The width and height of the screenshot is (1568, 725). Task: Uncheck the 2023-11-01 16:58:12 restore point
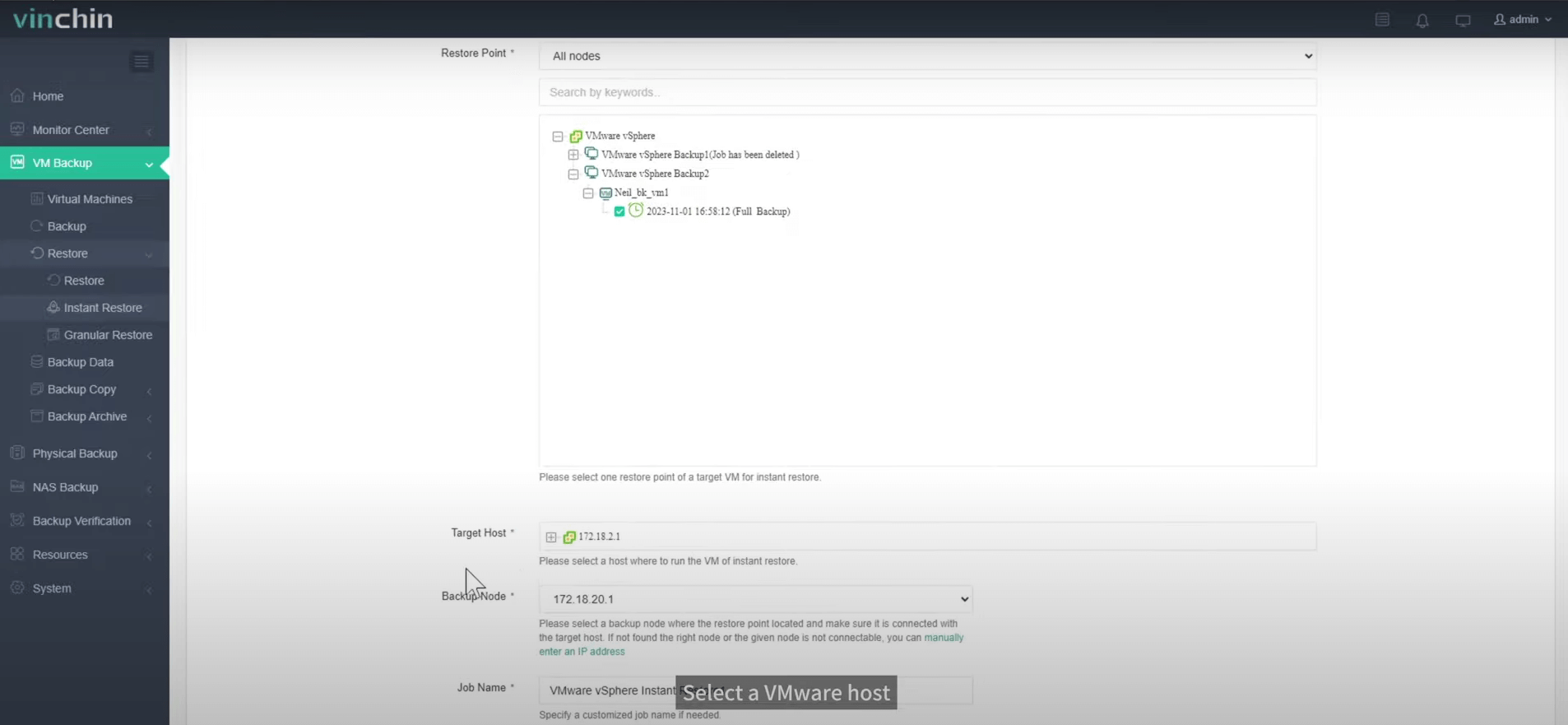pos(619,211)
